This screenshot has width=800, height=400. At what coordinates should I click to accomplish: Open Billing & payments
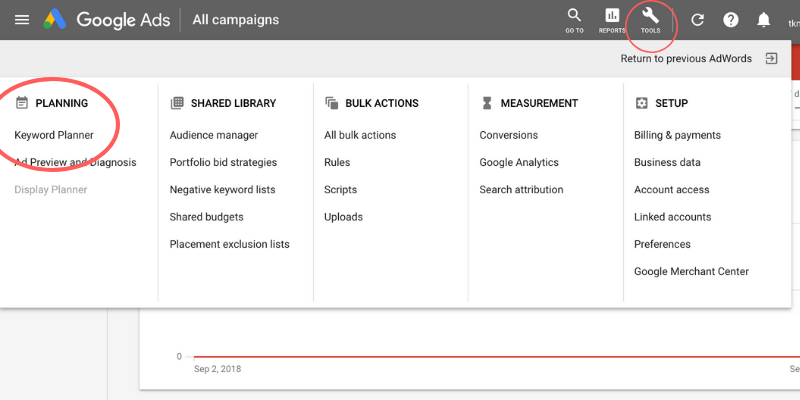pyautogui.click(x=678, y=135)
